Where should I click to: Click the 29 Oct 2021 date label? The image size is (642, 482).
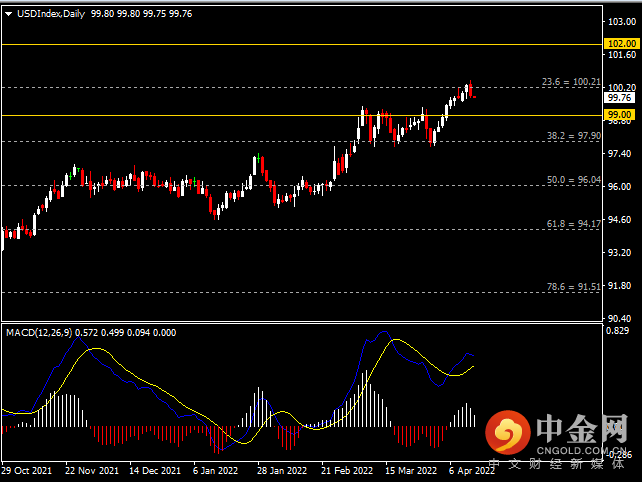tap(27, 471)
